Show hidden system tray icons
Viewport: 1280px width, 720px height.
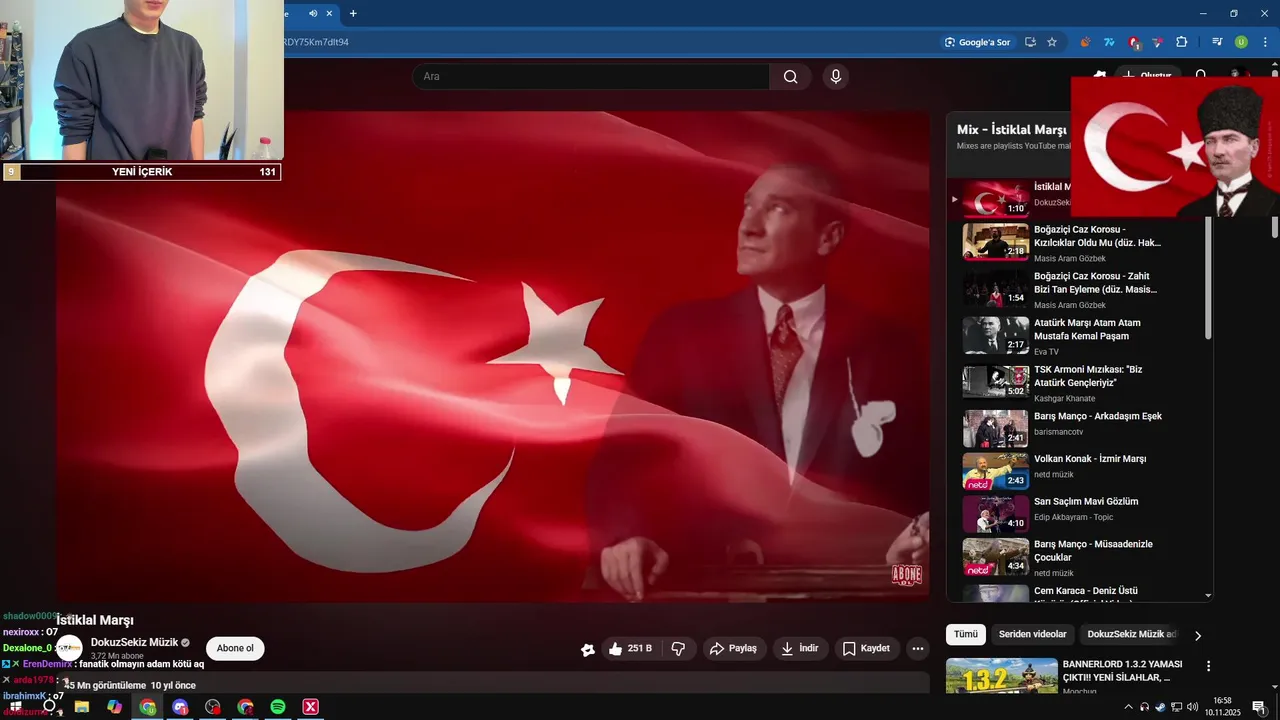(x=1129, y=707)
